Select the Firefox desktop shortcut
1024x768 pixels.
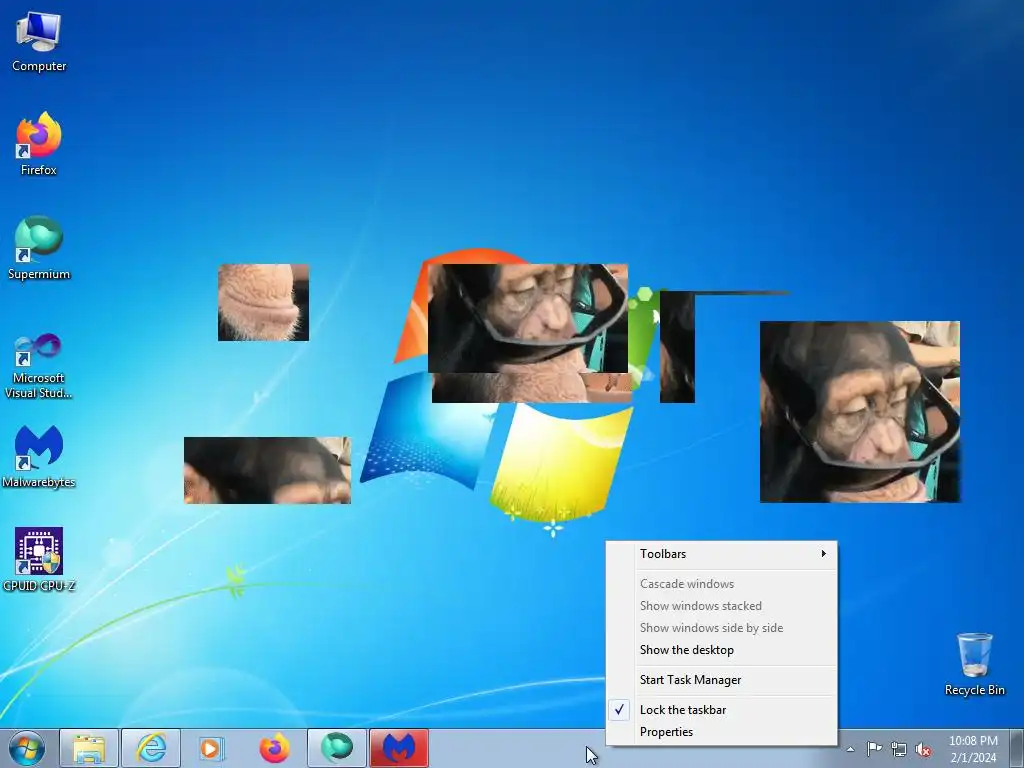pos(39,144)
